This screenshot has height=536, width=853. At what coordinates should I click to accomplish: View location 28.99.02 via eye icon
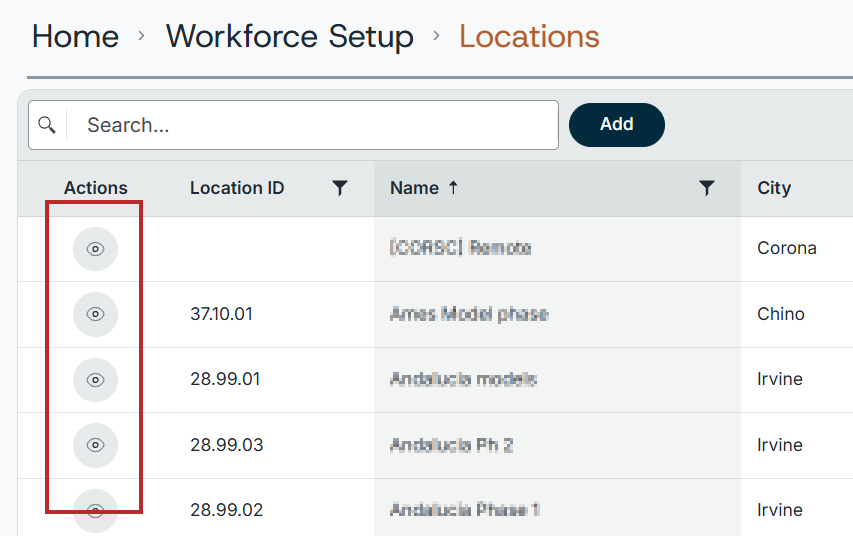(95, 511)
